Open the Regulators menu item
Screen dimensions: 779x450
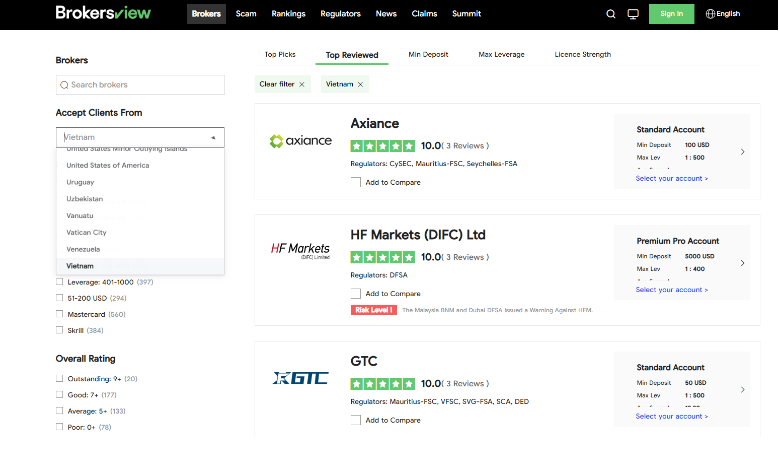coord(340,14)
